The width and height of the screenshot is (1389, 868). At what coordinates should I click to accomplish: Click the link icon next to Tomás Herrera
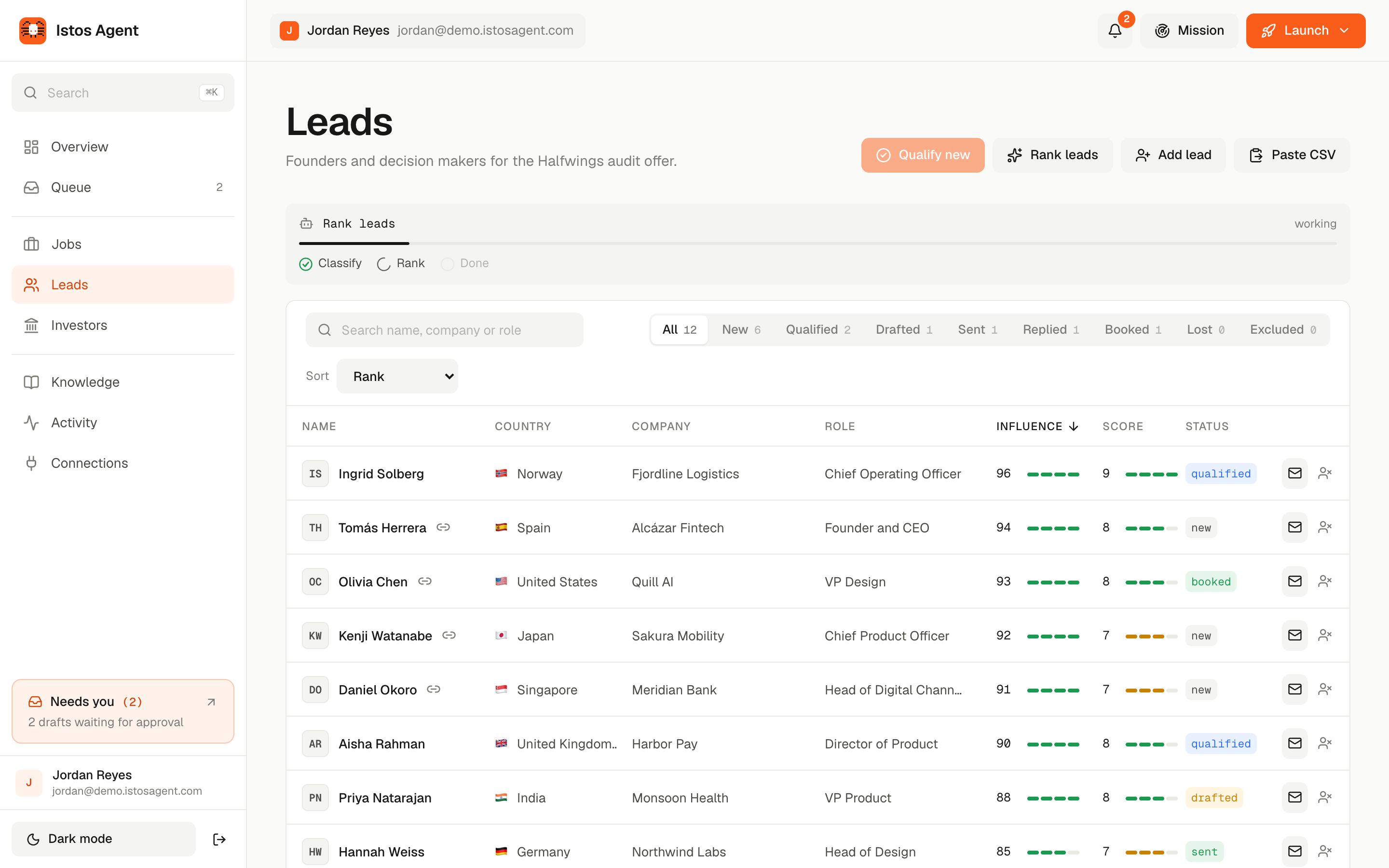pyautogui.click(x=443, y=527)
